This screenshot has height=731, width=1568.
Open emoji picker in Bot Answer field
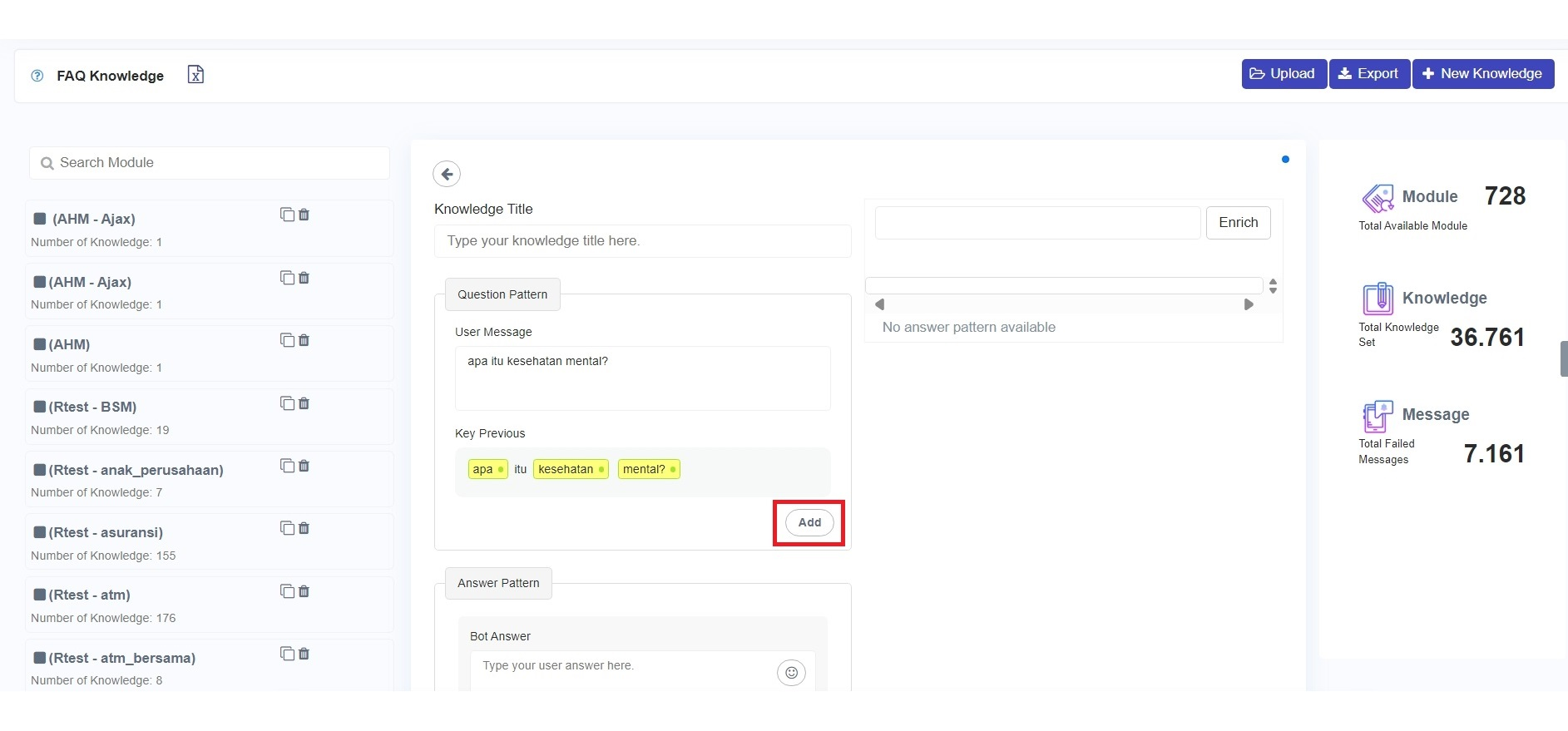point(791,672)
